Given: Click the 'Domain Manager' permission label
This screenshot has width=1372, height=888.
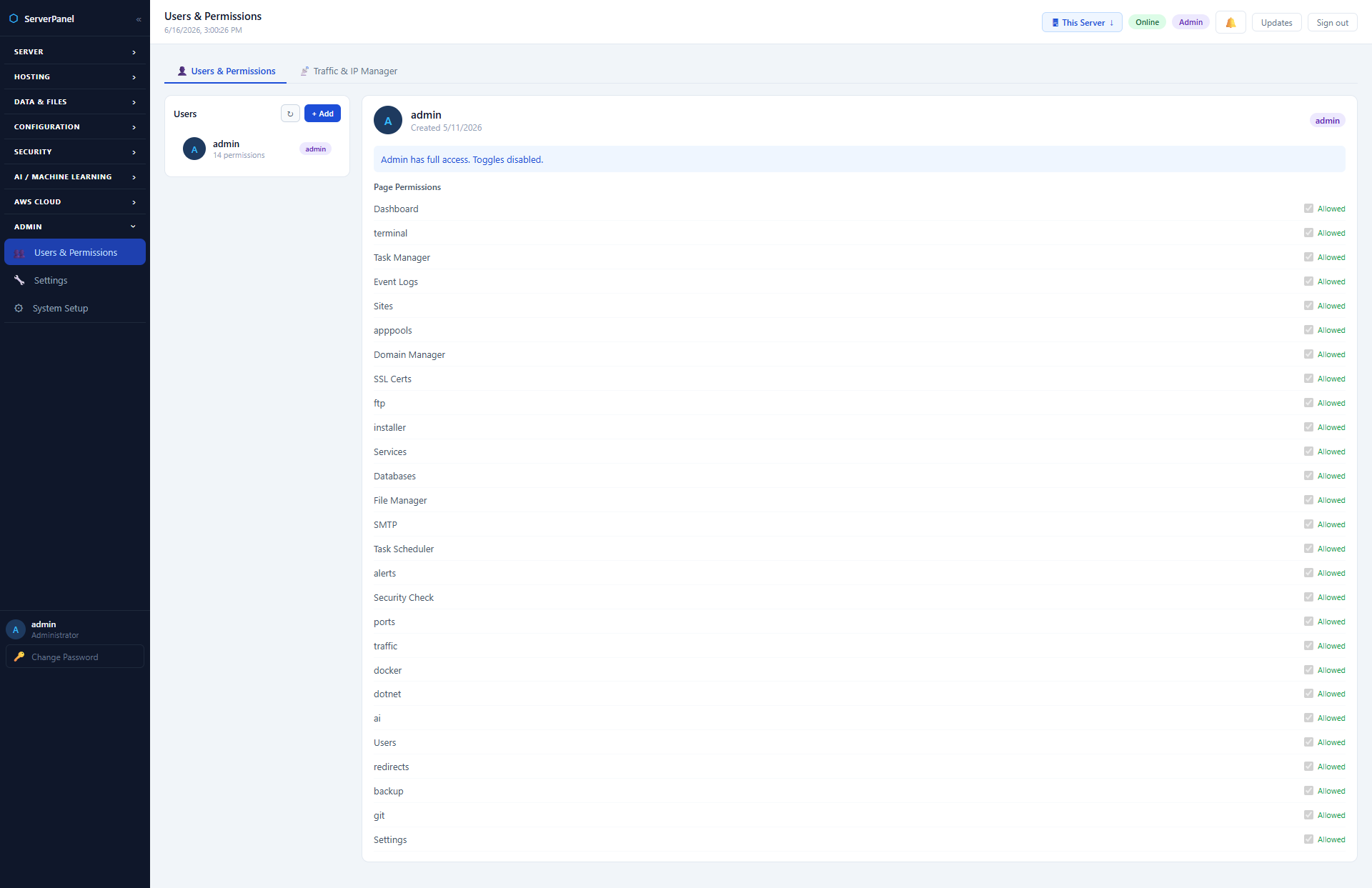Looking at the screenshot, I should (409, 354).
